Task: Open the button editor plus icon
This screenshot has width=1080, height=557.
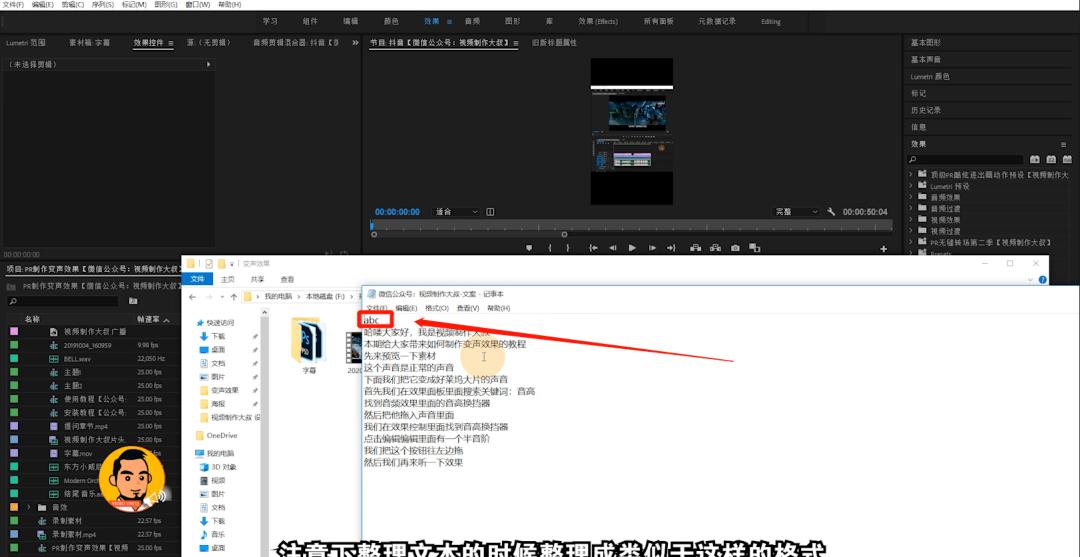Action: point(884,249)
